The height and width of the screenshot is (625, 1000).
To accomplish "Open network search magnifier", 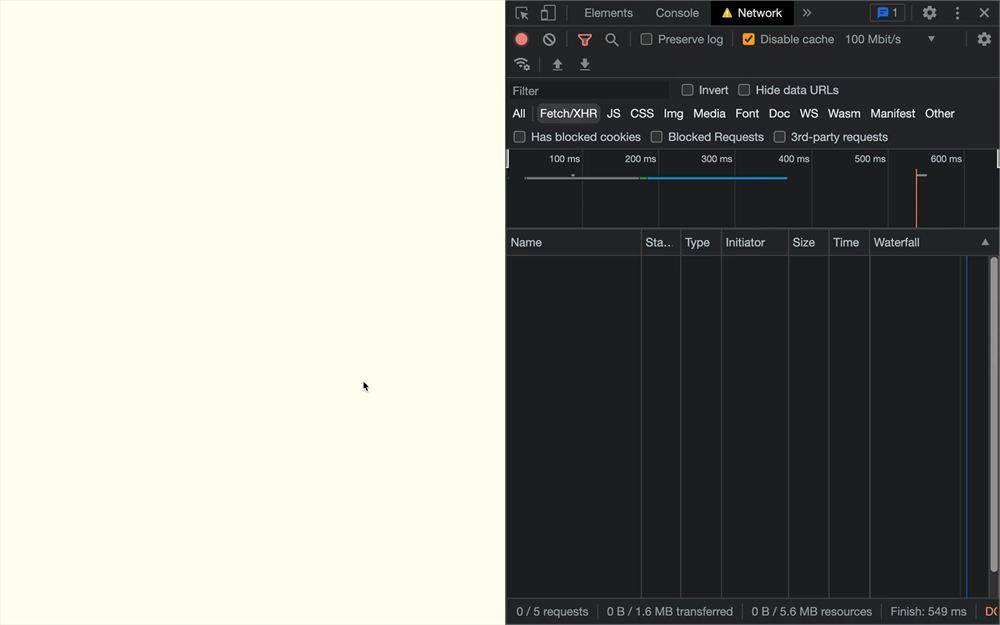I will [611, 40].
